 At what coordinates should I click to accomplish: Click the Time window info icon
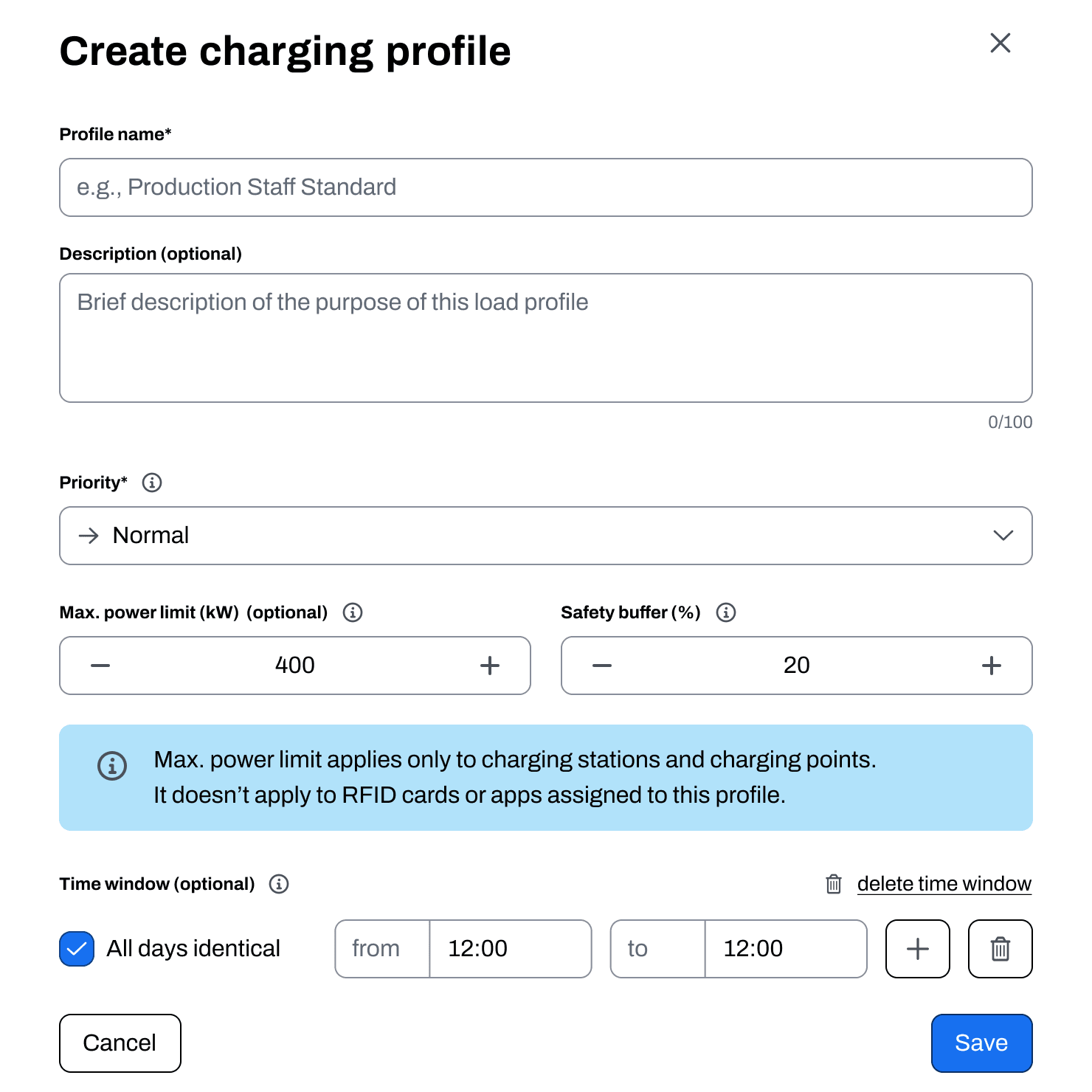point(279,884)
